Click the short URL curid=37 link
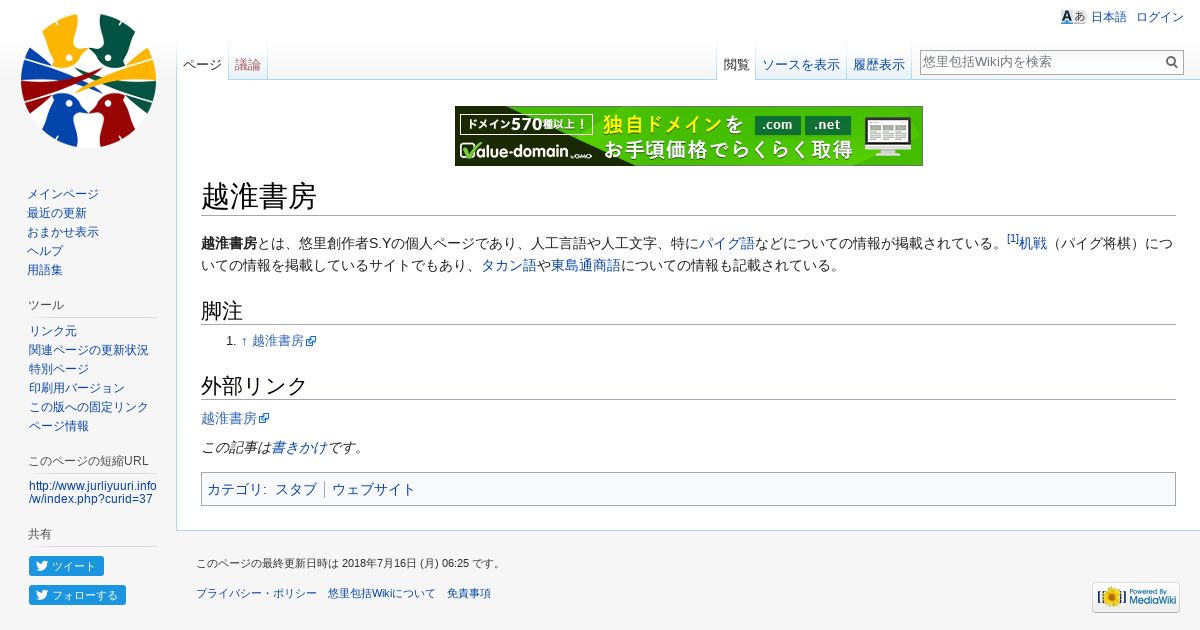 (93, 492)
